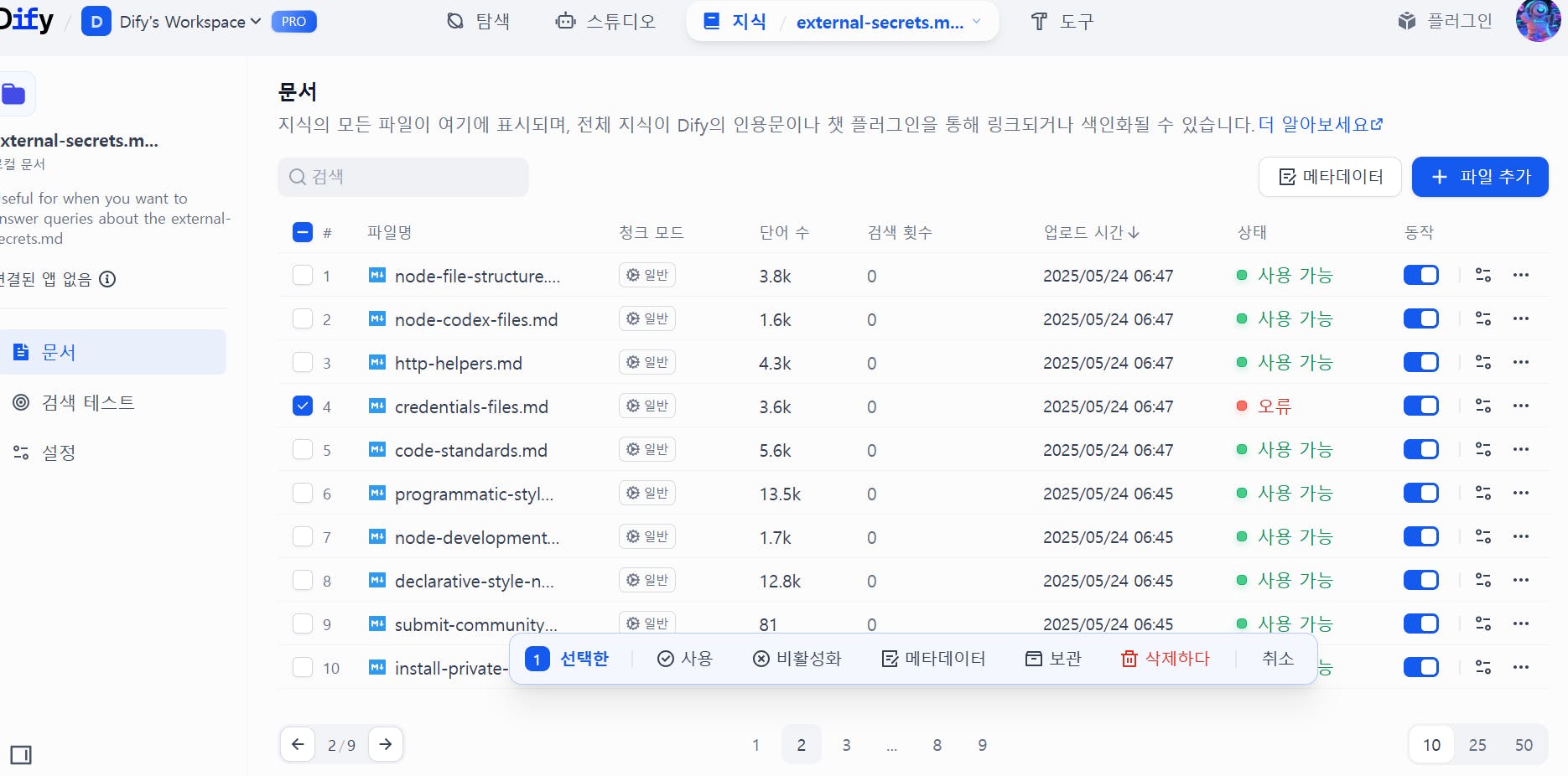
Task: Collapse sidebar using bottom-left panel icon
Action: click(21, 755)
